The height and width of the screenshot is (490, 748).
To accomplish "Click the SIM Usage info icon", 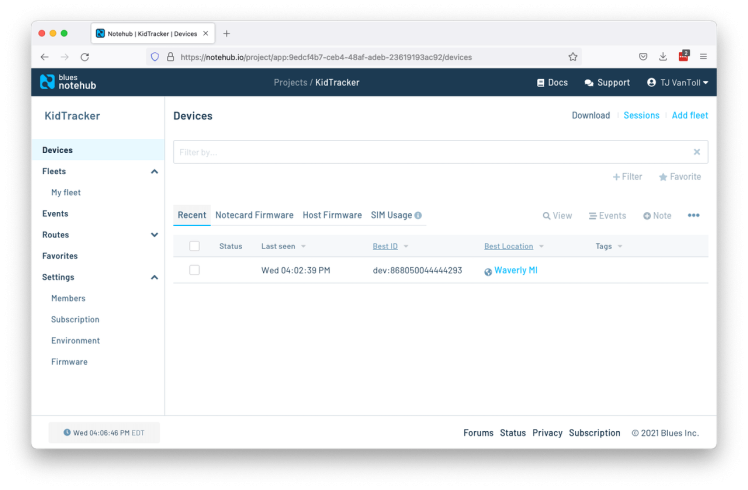I will (418, 215).
